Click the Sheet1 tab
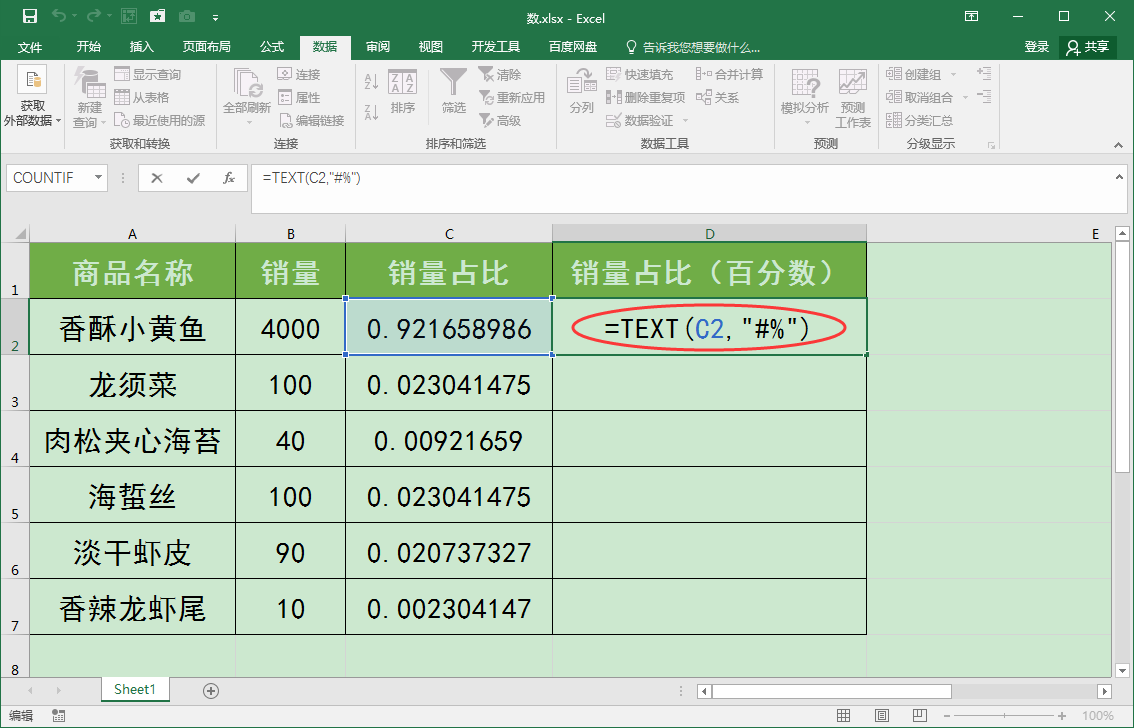The height and width of the screenshot is (728, 1134). tap(135, 690)
